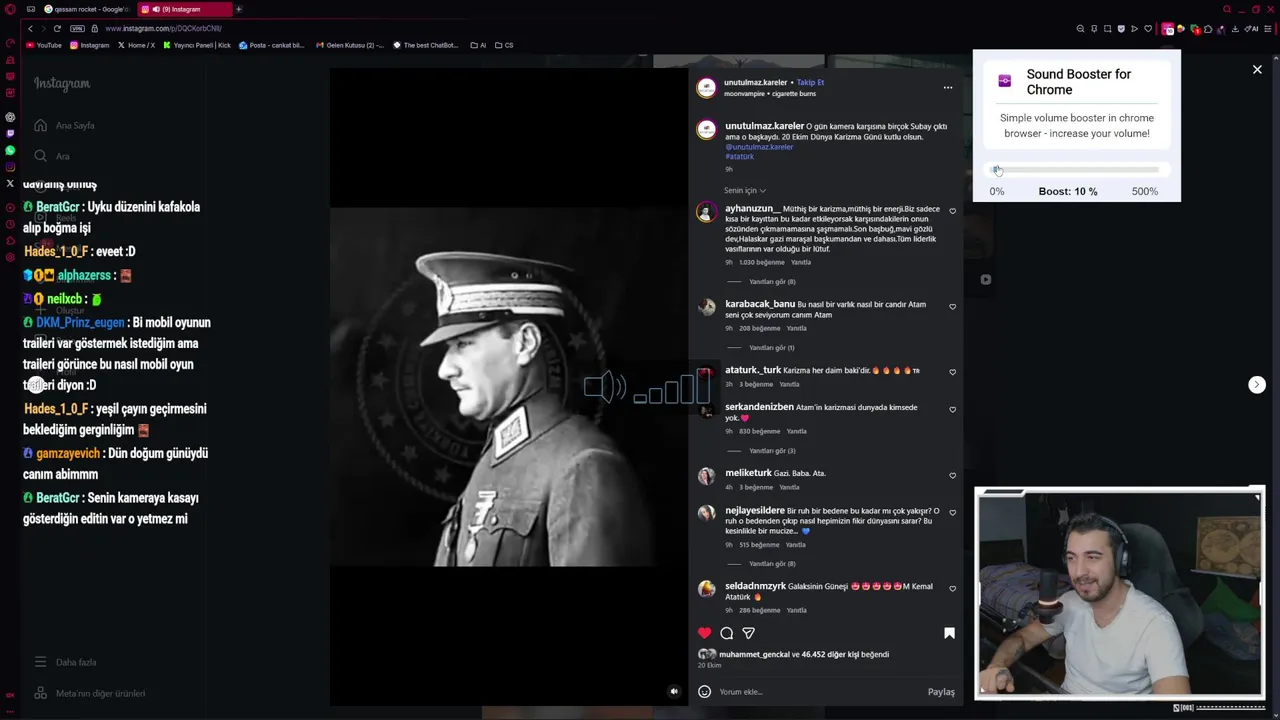Select the (9) Instagram browser tab
Viewport: 1280px width, 720px height.
[x=183, y=9]
